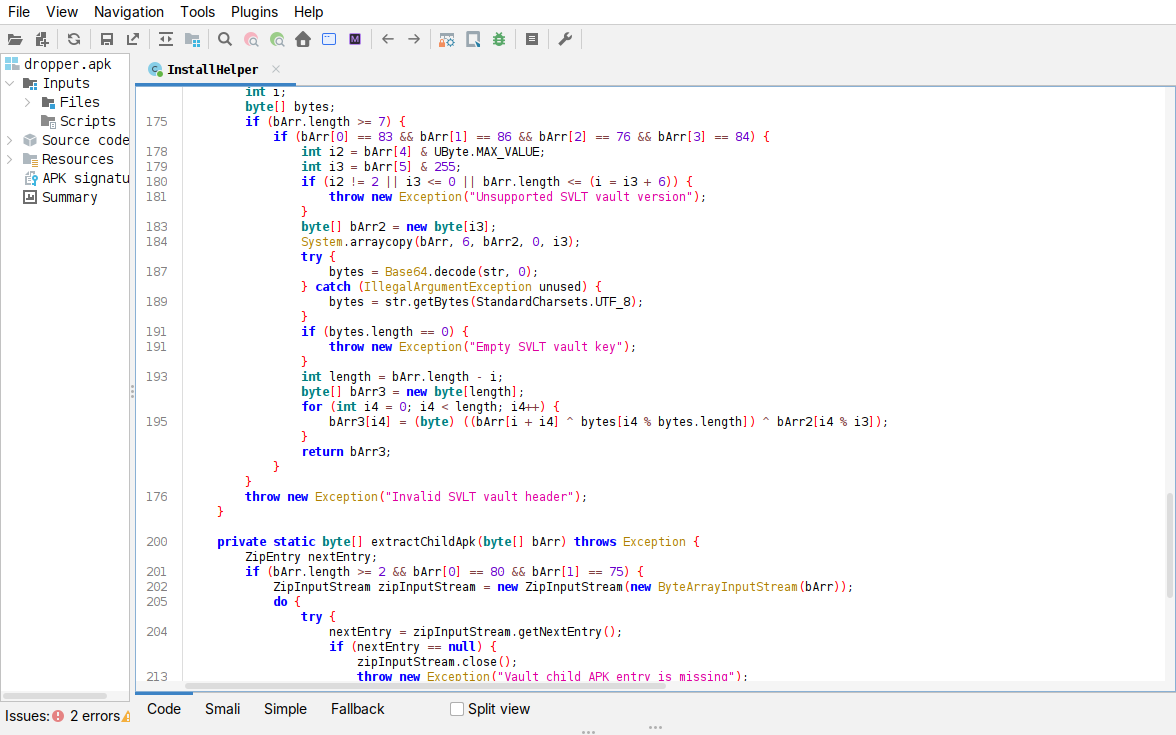1176x735 pixels.
Task: Open the File menu
Action: pyautogui.click(x=19, y=12)
